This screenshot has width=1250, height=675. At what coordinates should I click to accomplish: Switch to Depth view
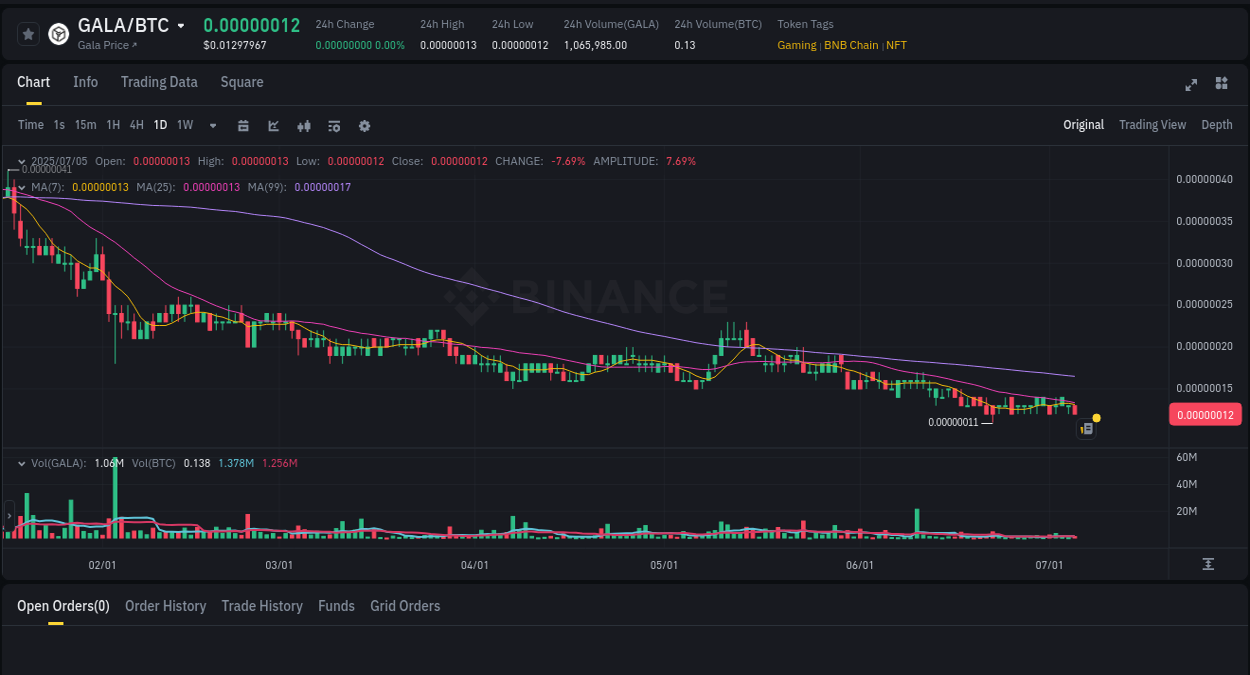[1217, 125]
